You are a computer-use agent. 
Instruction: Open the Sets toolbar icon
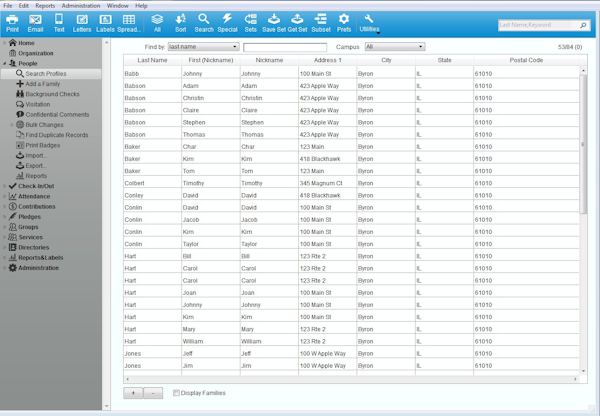[x=251, y=23]
